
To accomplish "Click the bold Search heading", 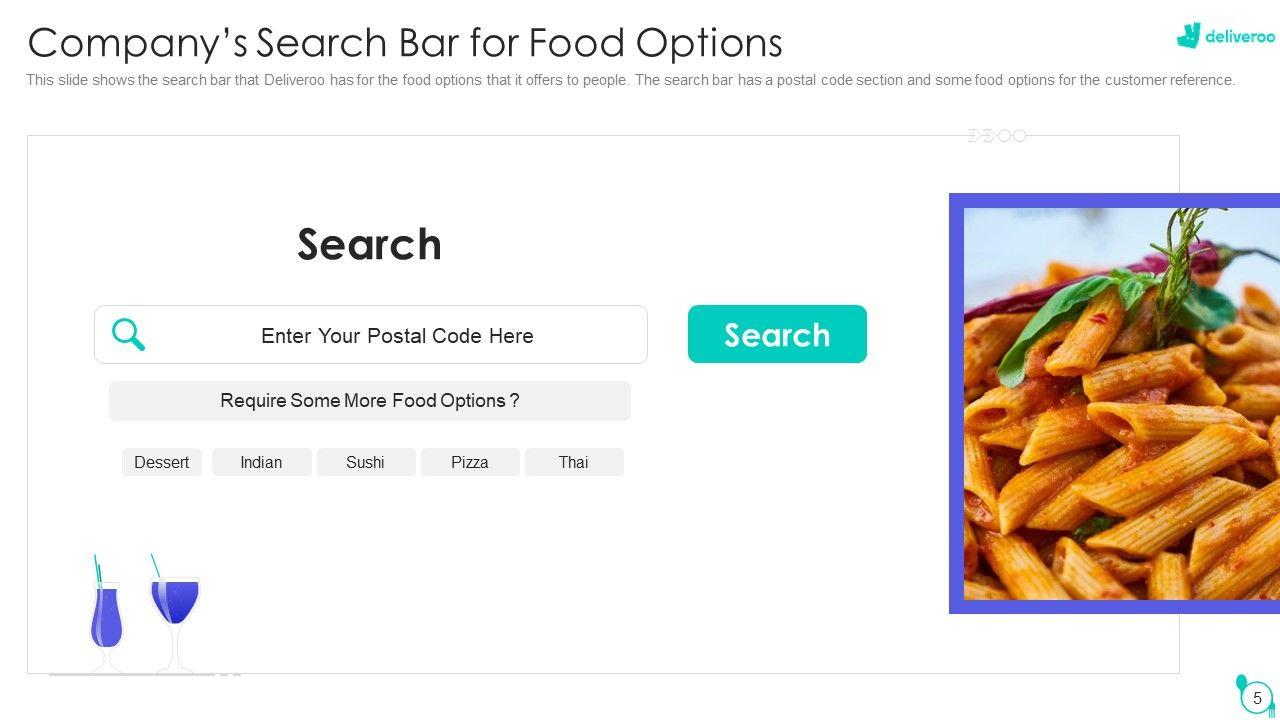I will pyautogui.click(x=369, y=245).
